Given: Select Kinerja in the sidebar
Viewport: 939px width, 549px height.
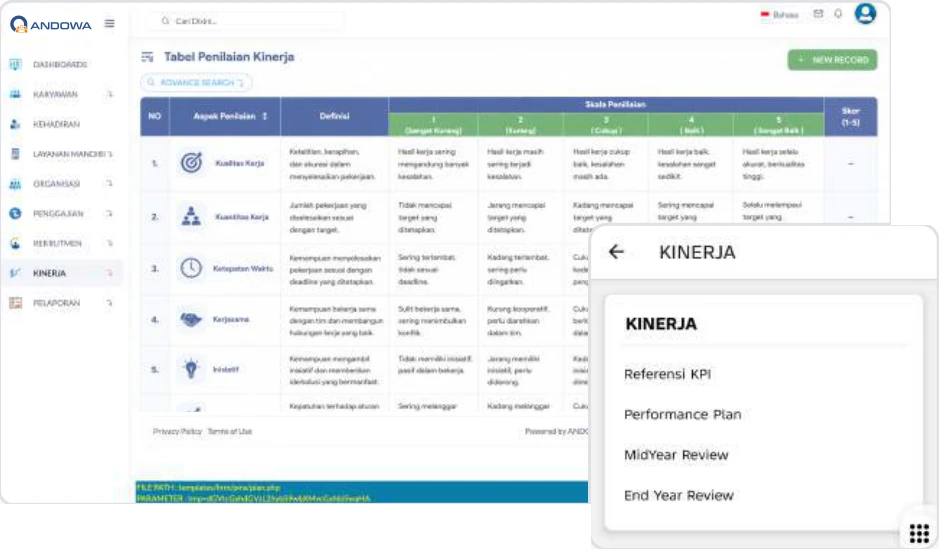Looking at the screenshot, I should 60,273.
